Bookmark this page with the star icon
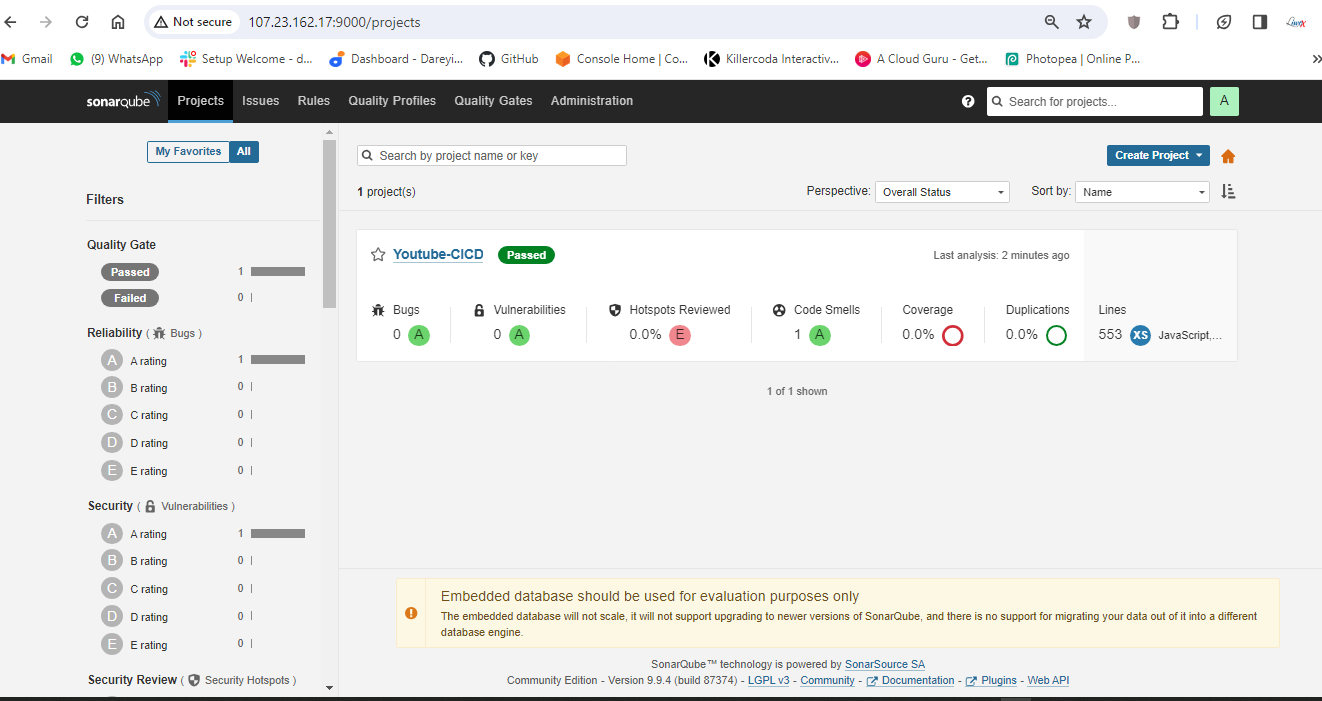The height and width of the screenshot is (701, 1322). pos(1084,22)
